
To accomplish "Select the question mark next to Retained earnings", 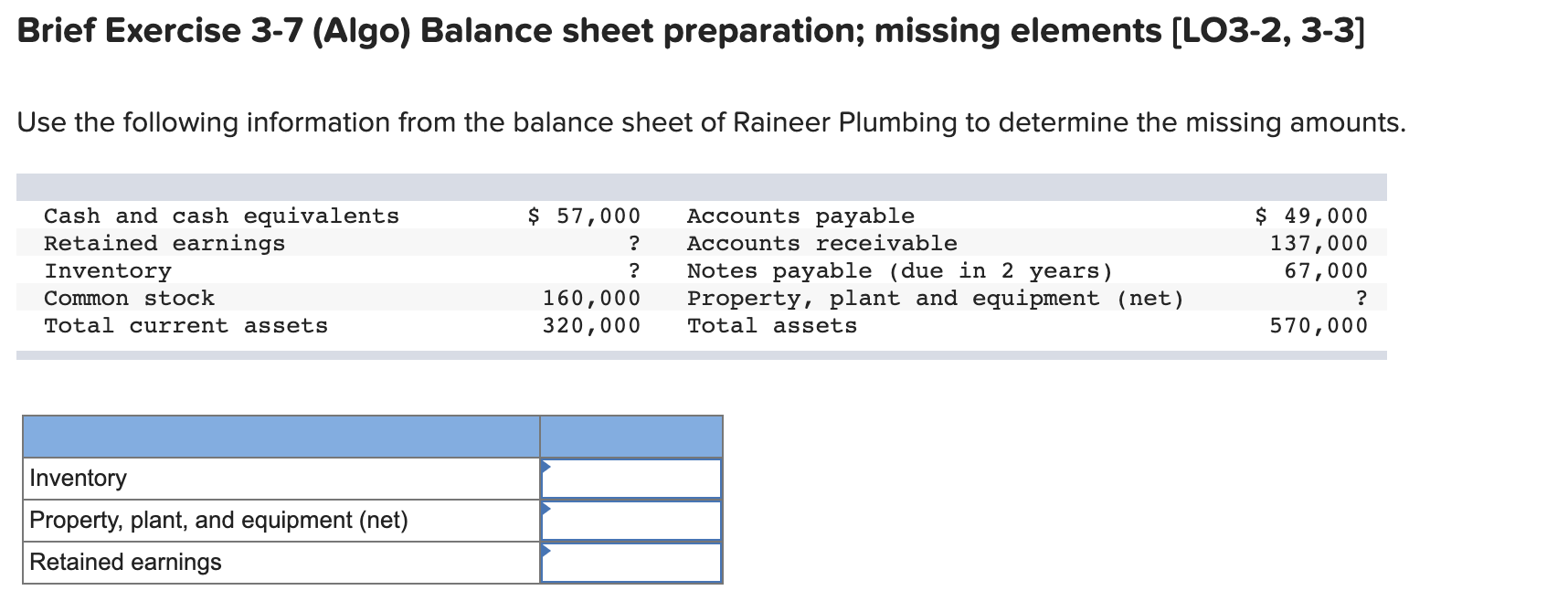I will pyautogui.click(x=633, y=242).
